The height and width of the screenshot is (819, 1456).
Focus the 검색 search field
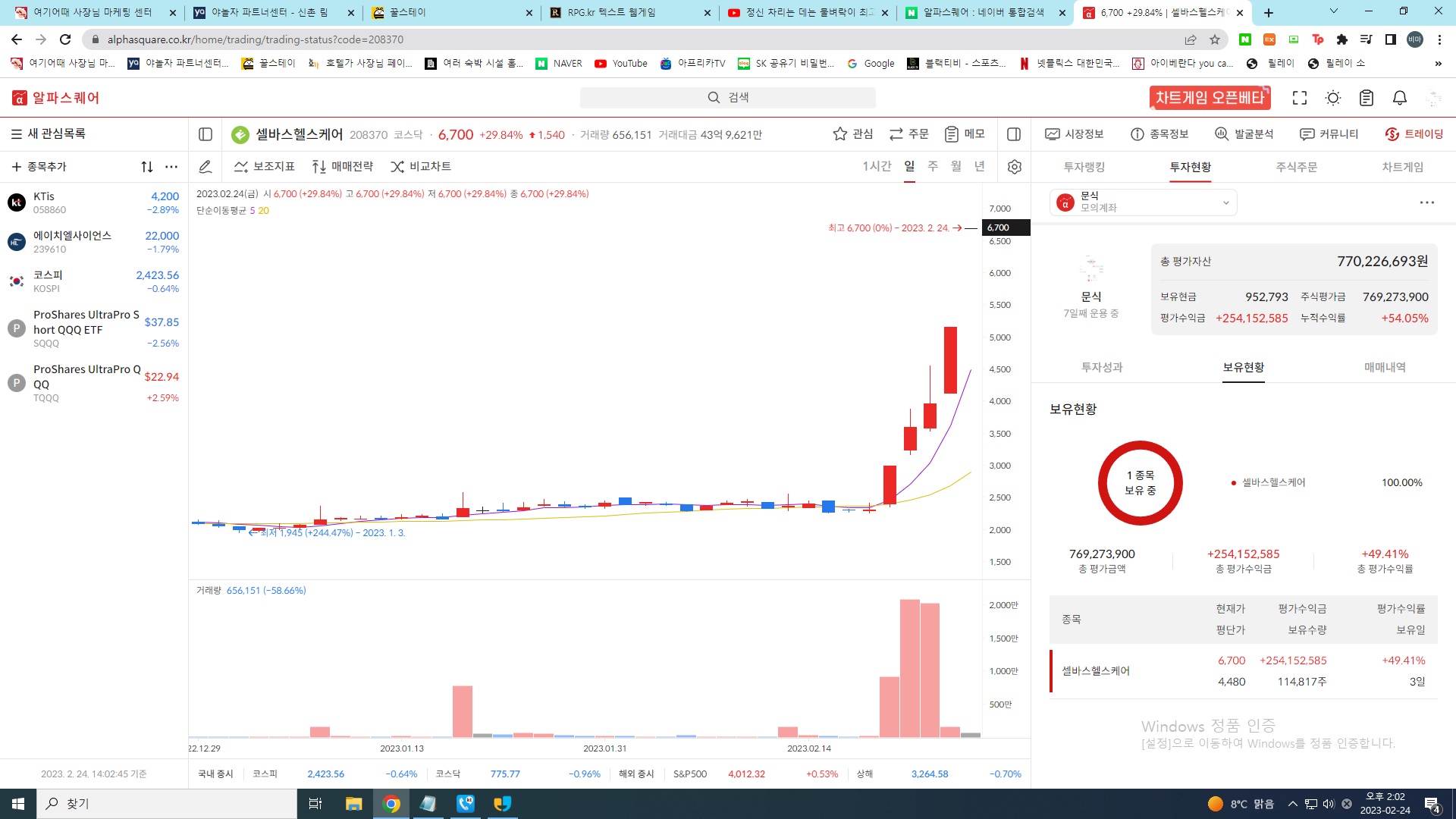coord(728,98)
